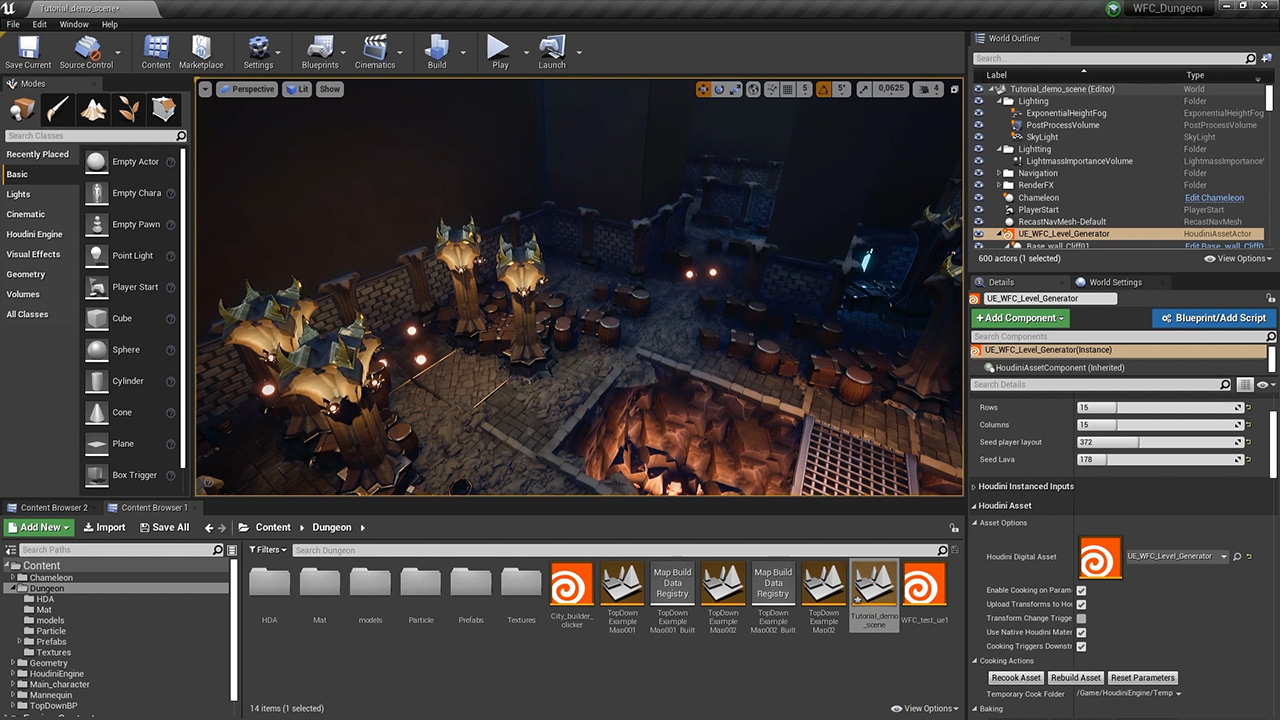Toggle world/local coordinate system globe icon
Image resolution: width=1280 pixels, height=720 pixels.
click(755, 89)
